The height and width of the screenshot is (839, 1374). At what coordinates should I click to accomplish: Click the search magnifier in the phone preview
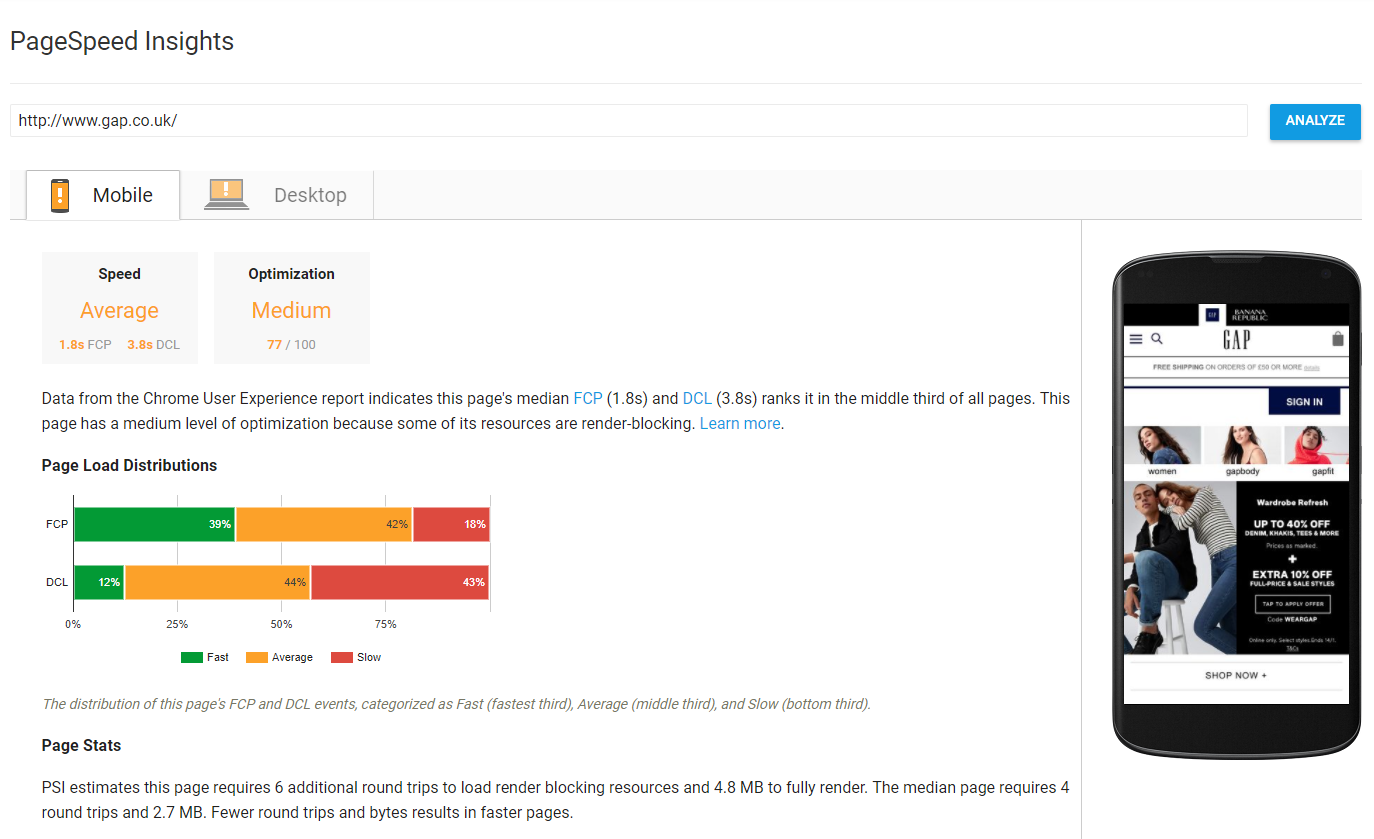(x=1157, y=339)
